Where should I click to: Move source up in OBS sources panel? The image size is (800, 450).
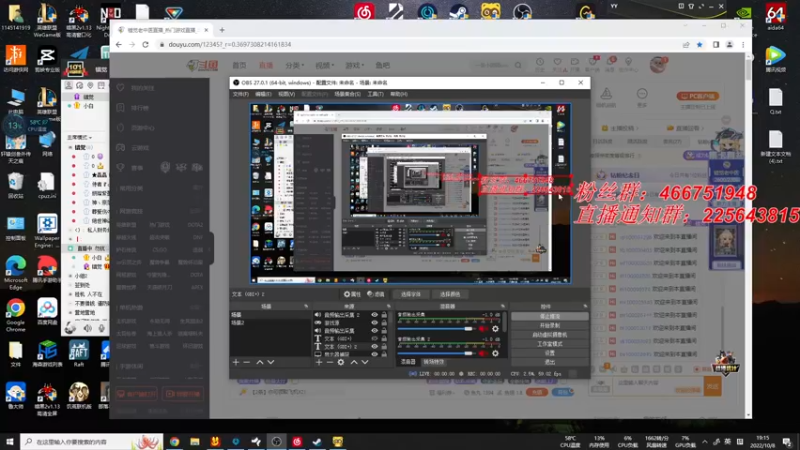(354, 362)
